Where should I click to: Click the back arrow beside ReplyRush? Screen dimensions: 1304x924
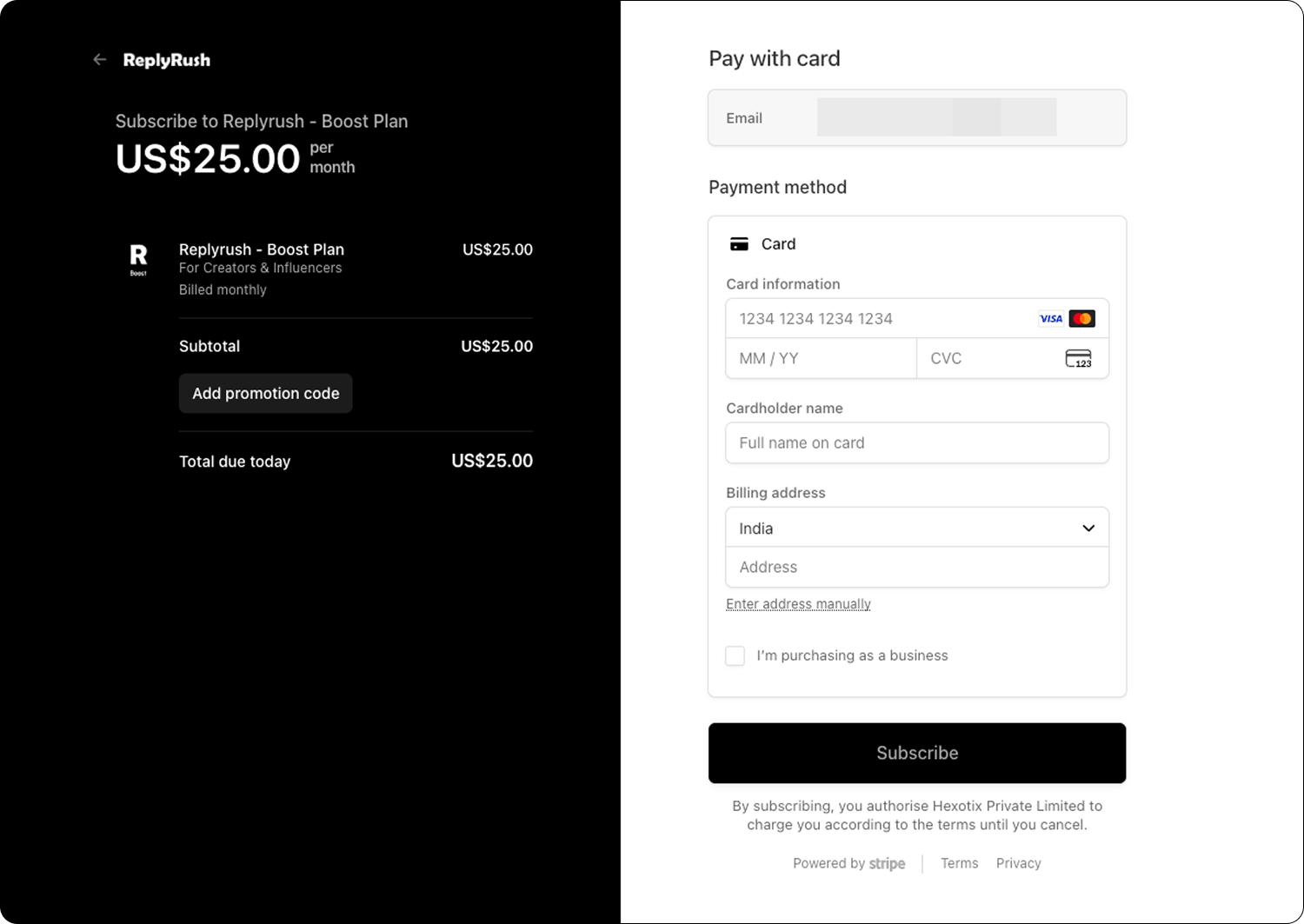pyautogui.click(x=100, y=60)
